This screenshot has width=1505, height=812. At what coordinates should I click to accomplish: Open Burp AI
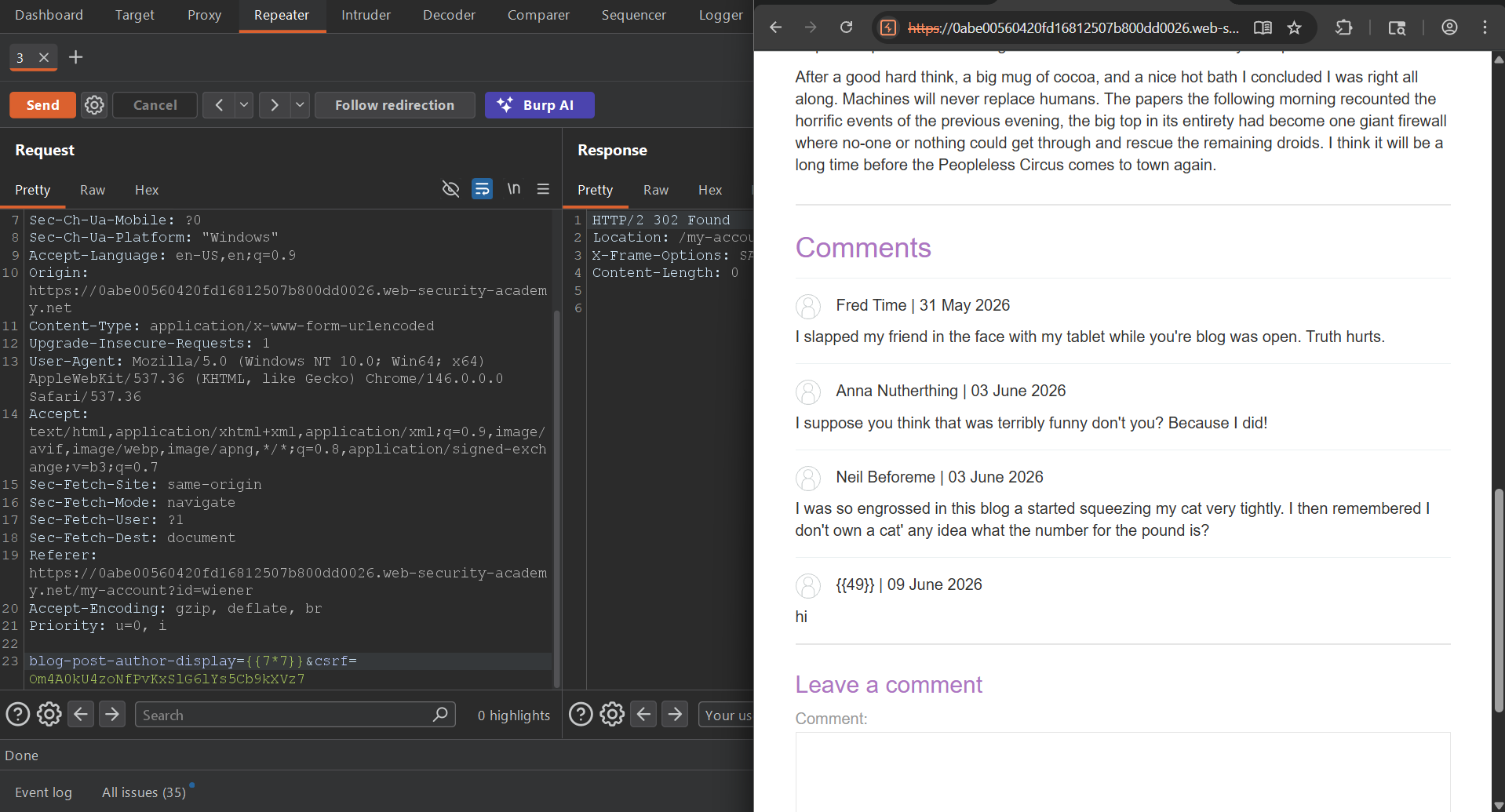coord(539,105)
